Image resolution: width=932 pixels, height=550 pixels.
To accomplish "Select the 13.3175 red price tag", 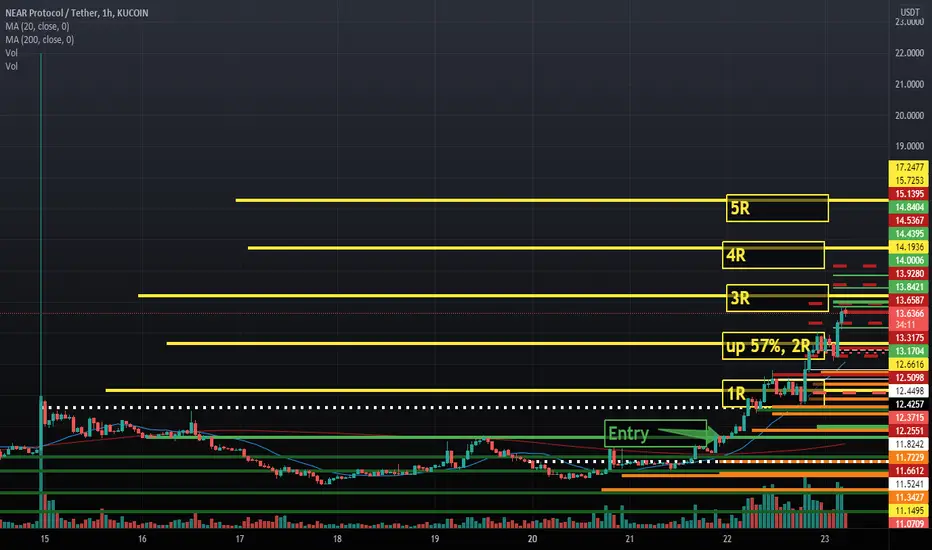I will pyautogui.click(x=909, y=338).
